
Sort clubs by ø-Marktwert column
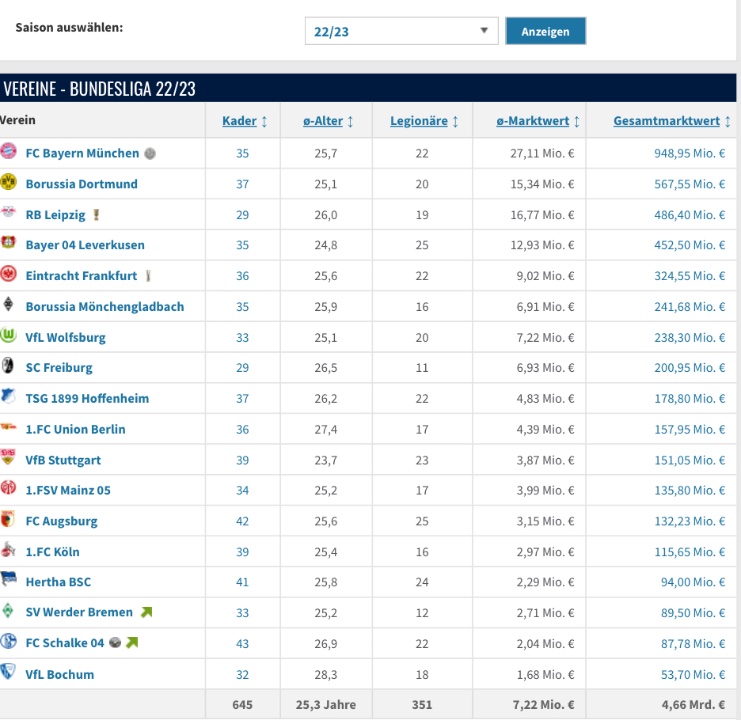pyautogui.click(x=538, y=121)
